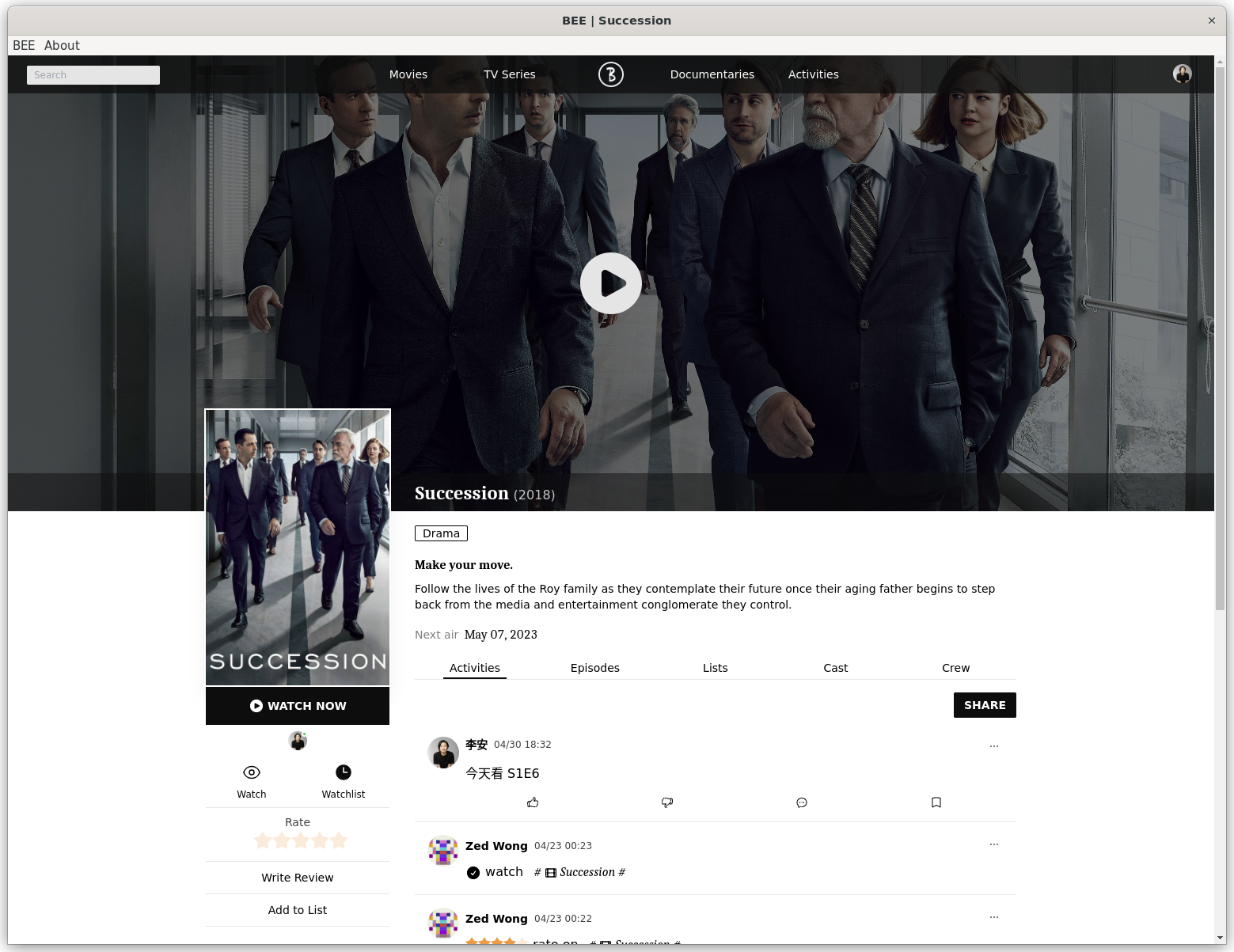This screenshot has width=1234, height=952.
Task: Rate Succession five stars
Action: point(339,840)
